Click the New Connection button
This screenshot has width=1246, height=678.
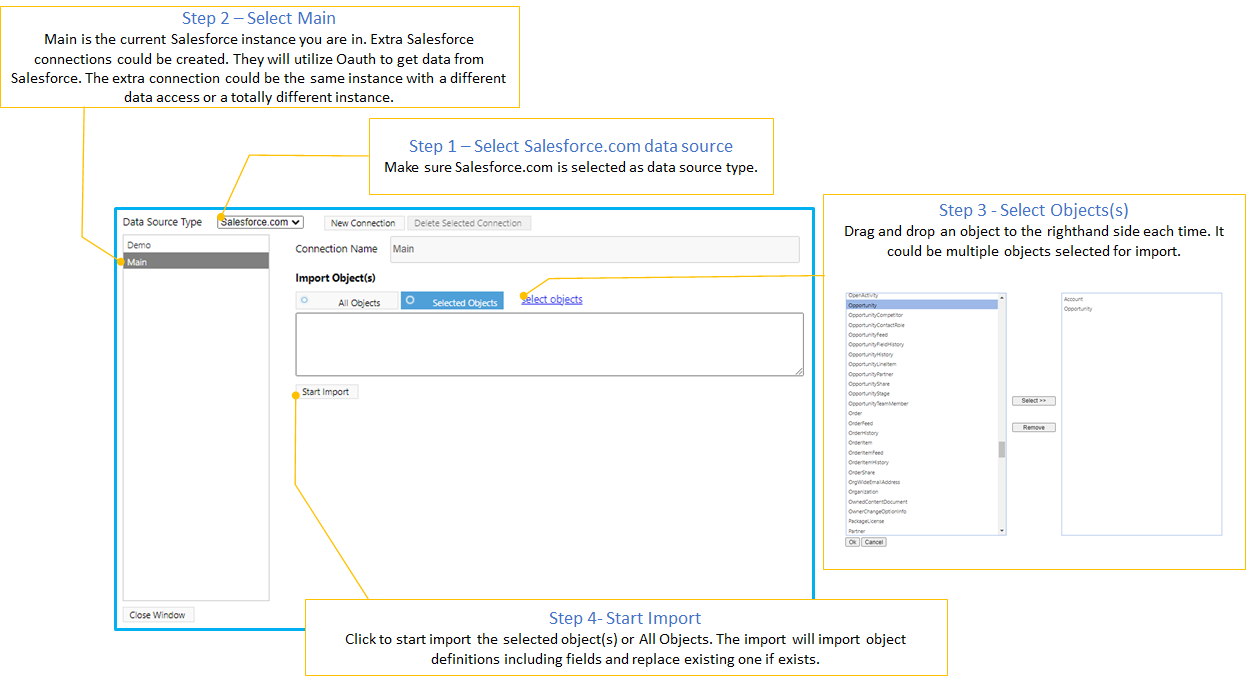(363, 223)
